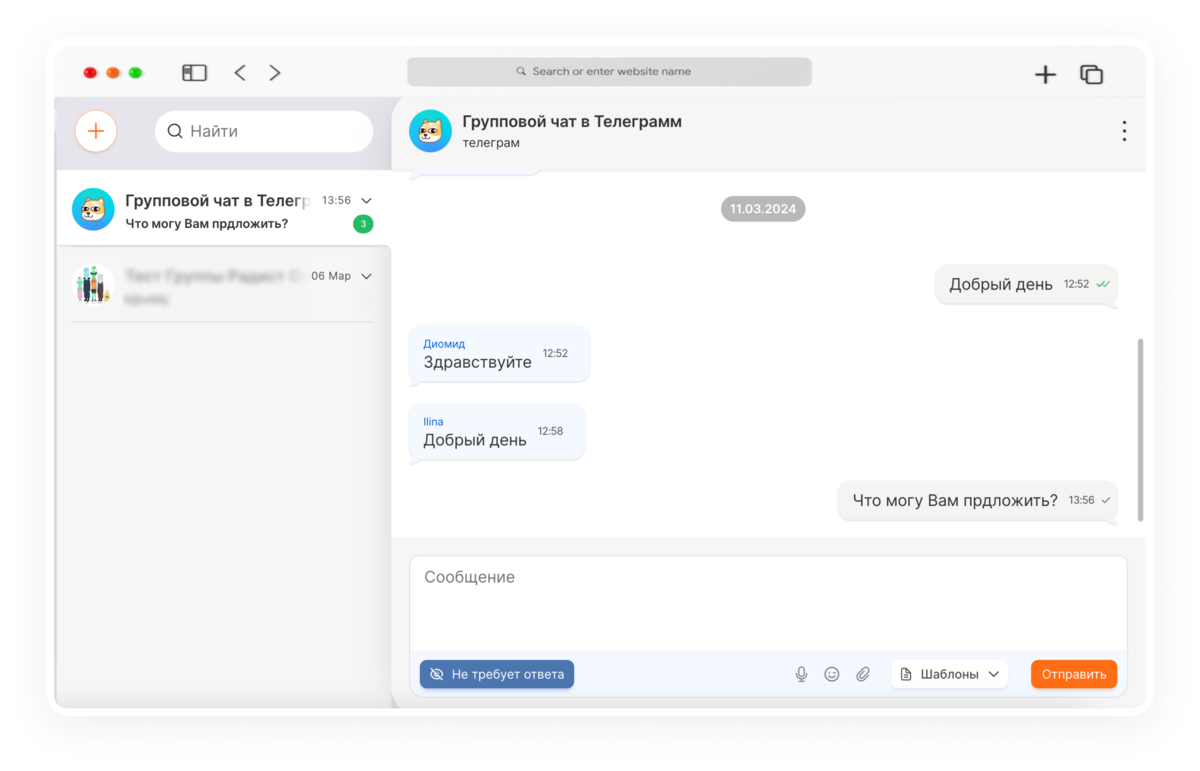
Task: Select the blurred second chat in list
Action: point(223,285)
